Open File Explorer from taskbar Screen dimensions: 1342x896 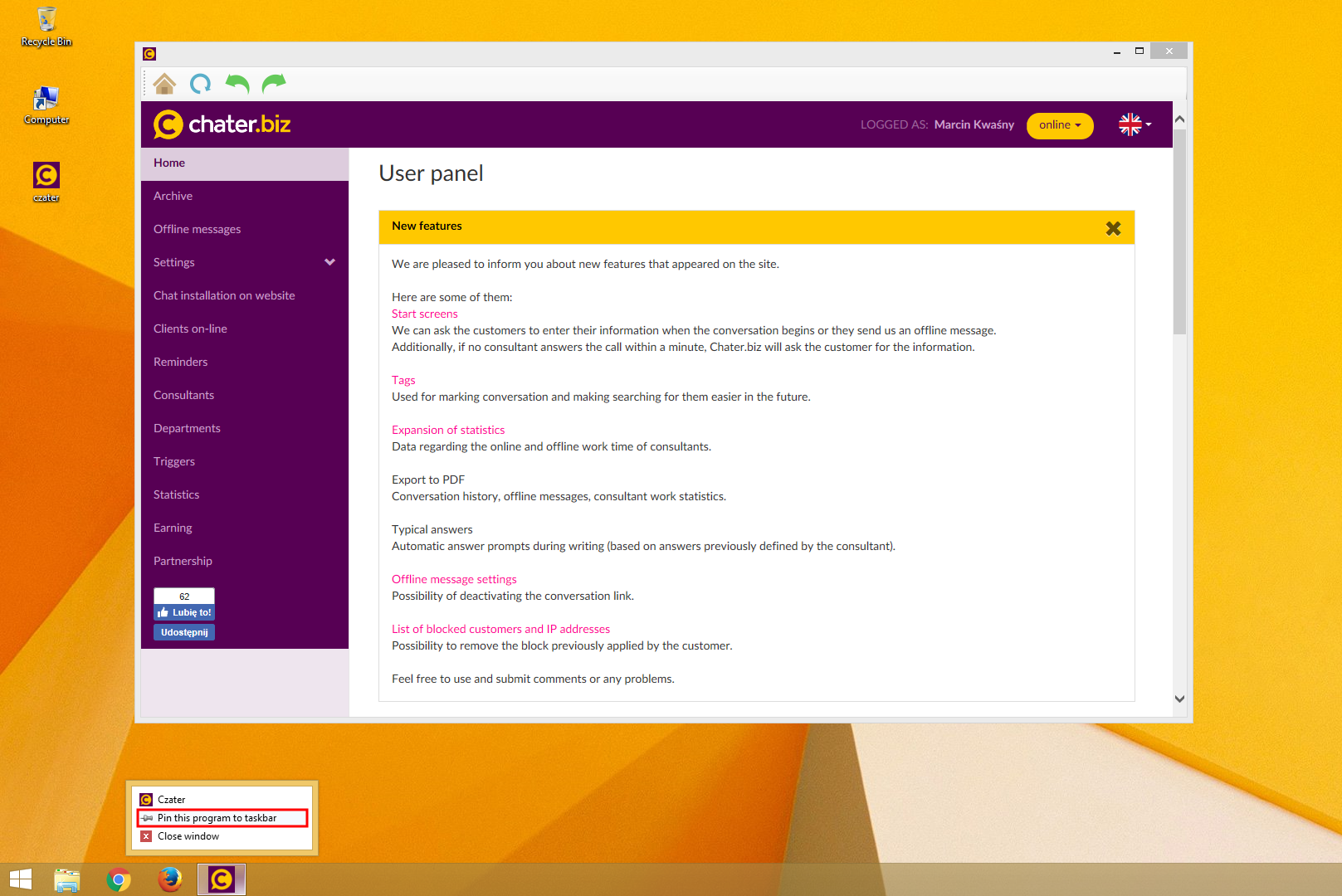click(x=67, y=879)
